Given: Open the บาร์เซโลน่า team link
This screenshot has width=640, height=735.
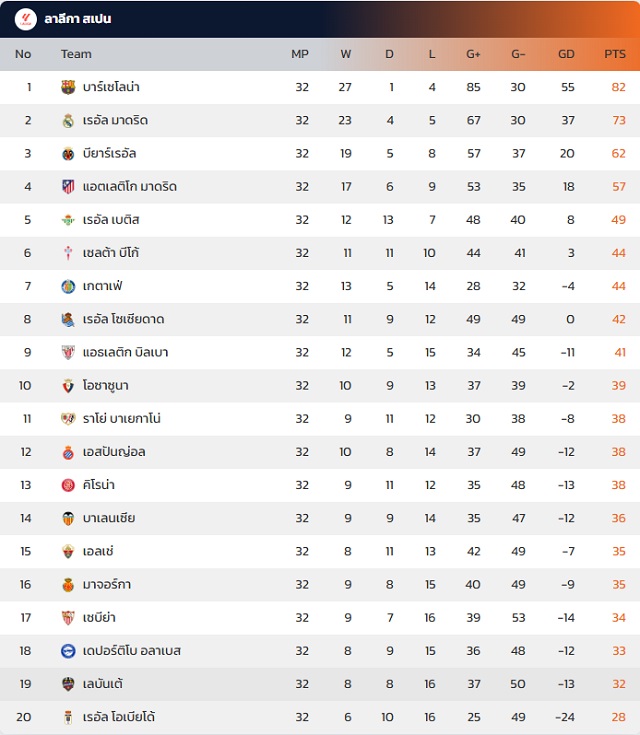Looking at the screenshot, I should coord(118,87).
